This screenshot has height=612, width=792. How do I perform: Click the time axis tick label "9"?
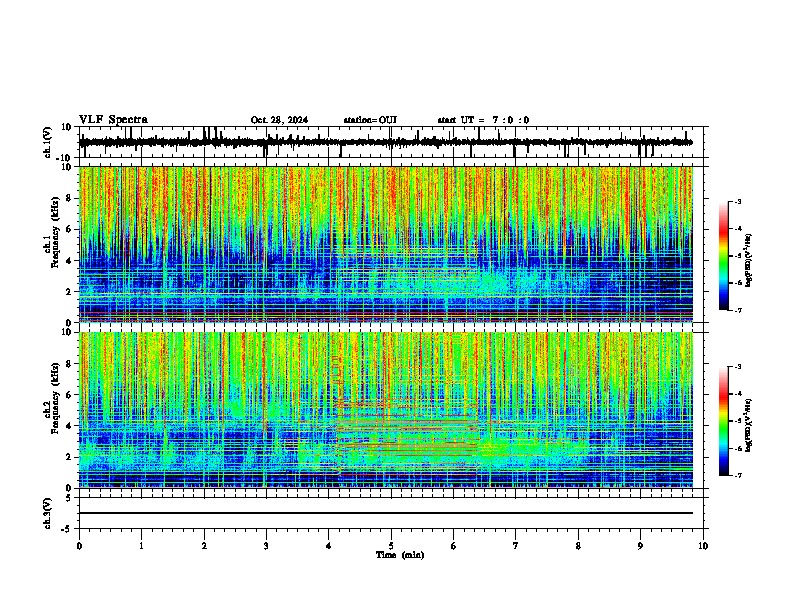coord(640,546)
